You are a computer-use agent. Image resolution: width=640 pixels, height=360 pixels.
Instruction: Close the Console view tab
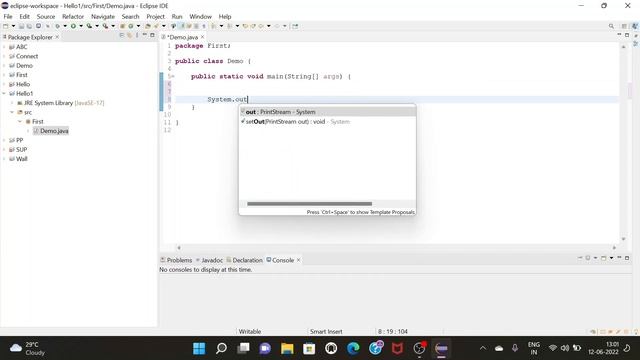click(x=298, y=260)
